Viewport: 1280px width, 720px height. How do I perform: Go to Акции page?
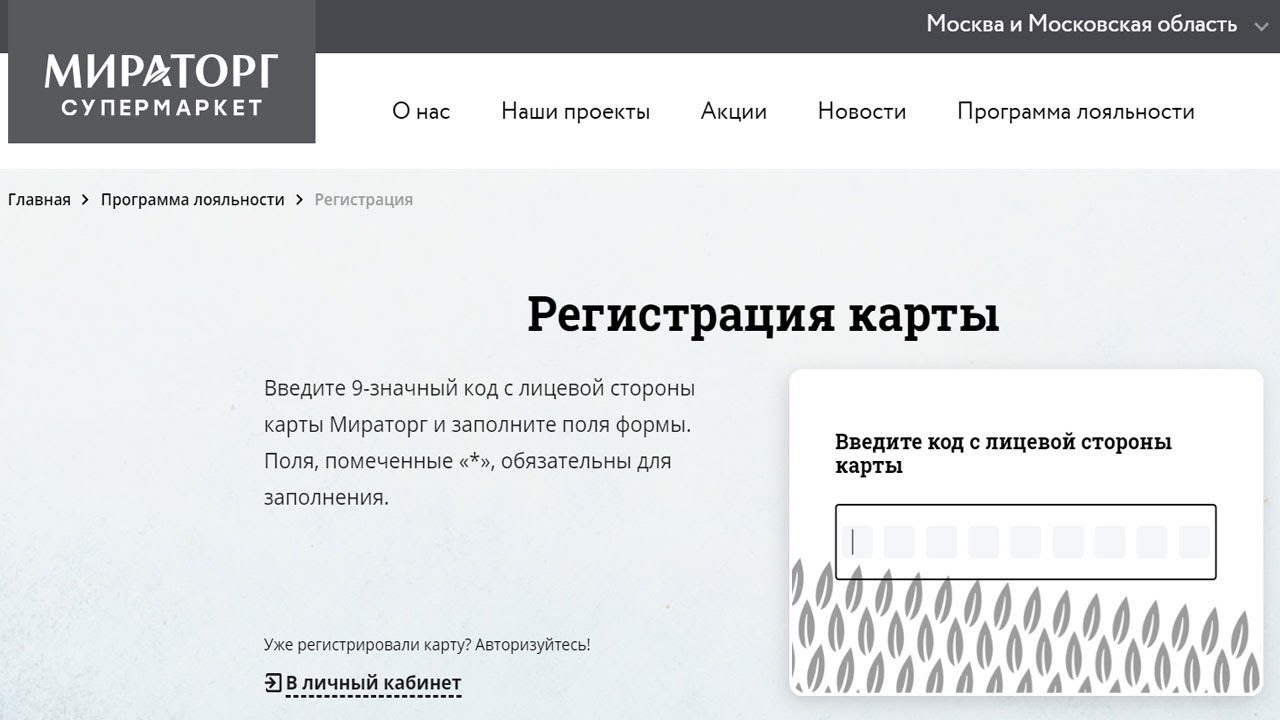tap(734, 111)
